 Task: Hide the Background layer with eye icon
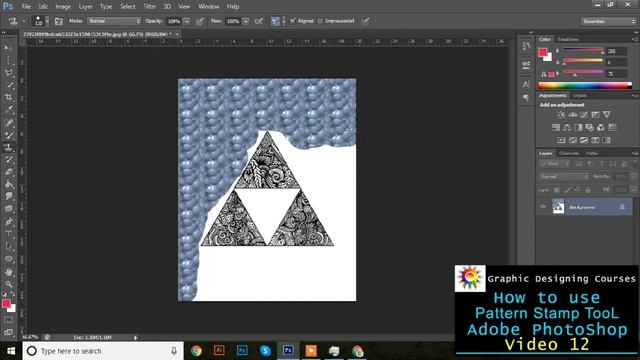coord(543,207)
